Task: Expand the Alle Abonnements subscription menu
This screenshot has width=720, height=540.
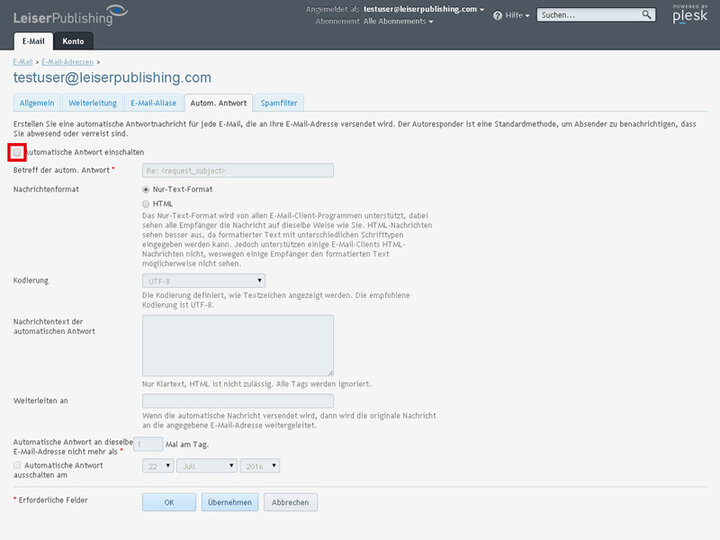Action: click(398, 21)
